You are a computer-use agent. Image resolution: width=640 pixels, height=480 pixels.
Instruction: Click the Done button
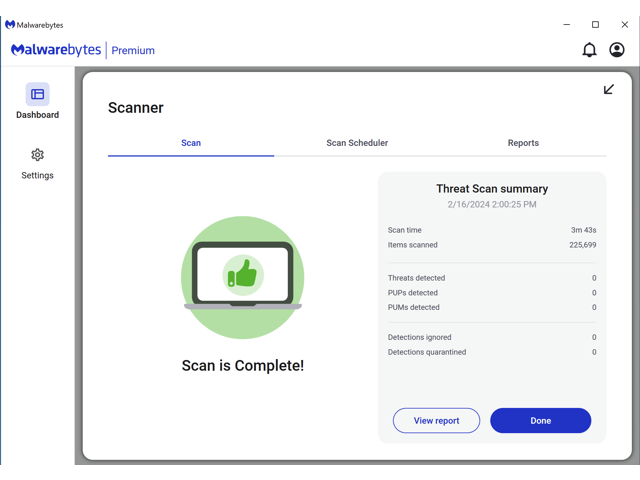tap(540, 420)
